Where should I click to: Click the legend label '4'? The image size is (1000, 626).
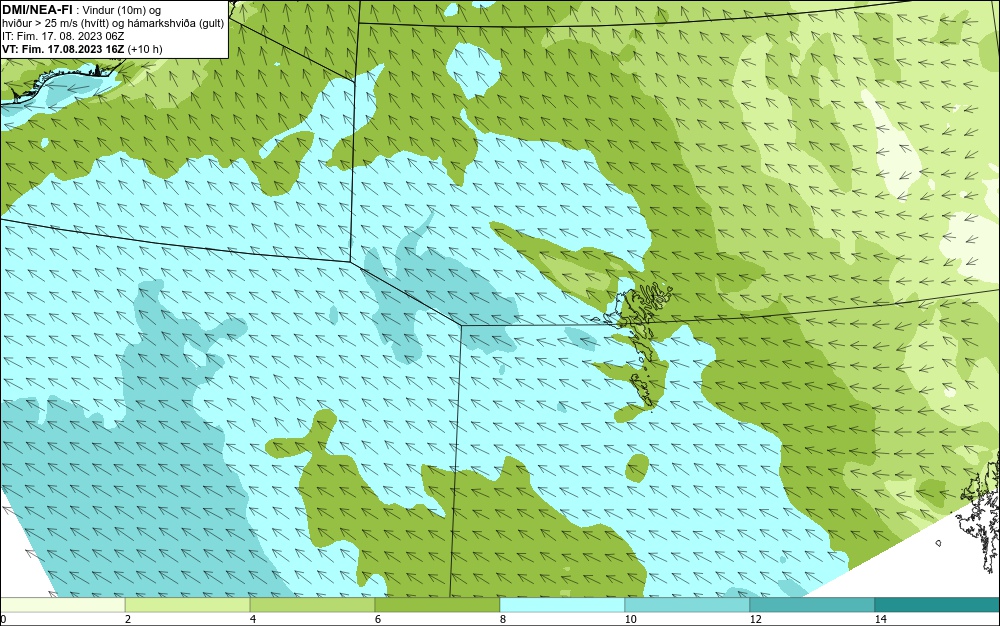coord(253,619)
